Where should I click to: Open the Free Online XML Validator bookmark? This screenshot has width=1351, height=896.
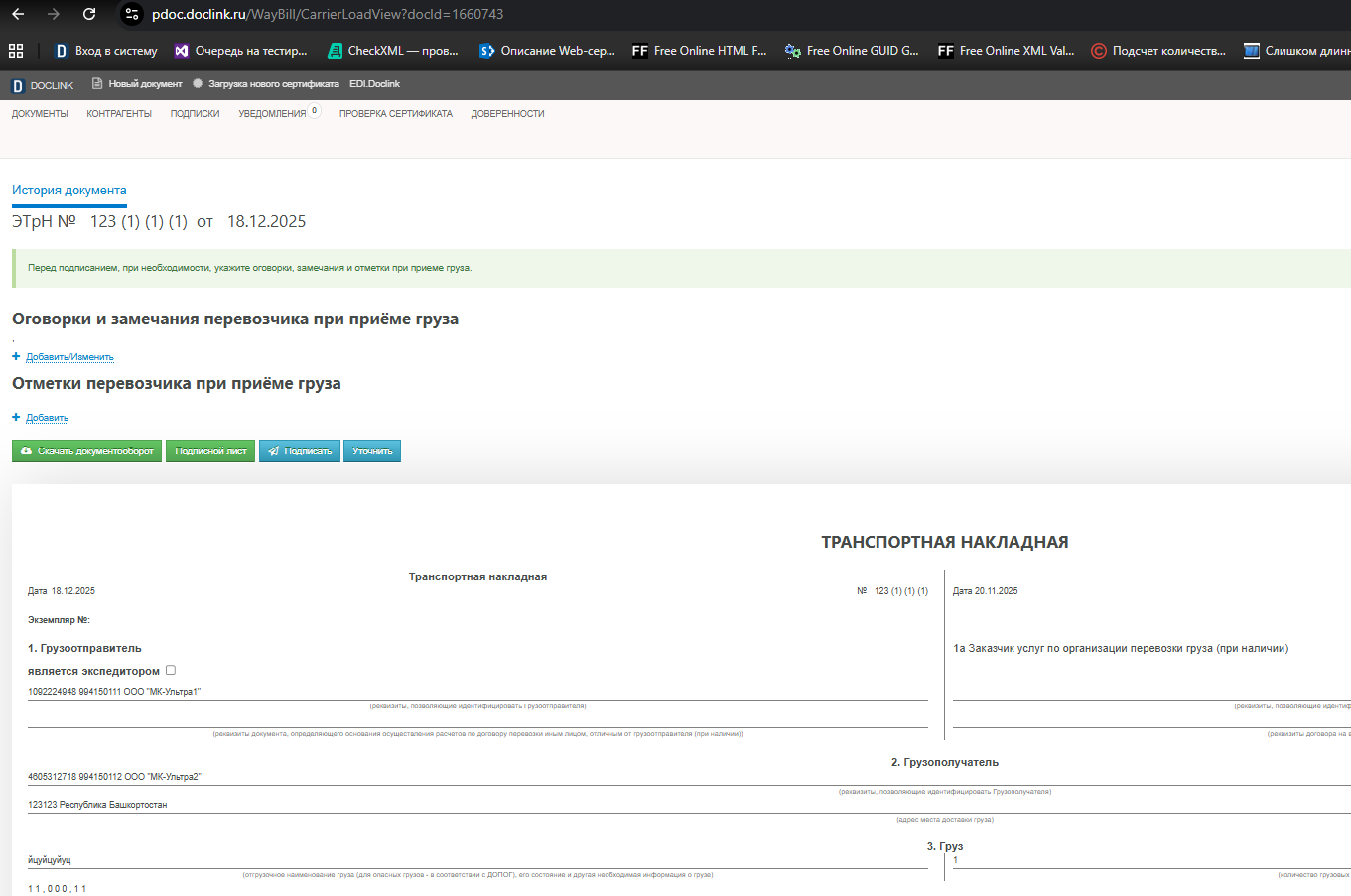(1006, 51)
